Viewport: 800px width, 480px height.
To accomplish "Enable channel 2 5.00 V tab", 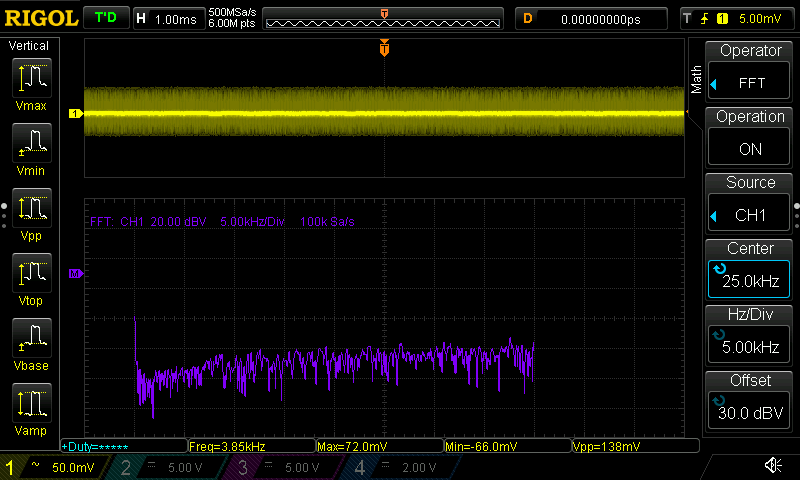I will 166,467.
